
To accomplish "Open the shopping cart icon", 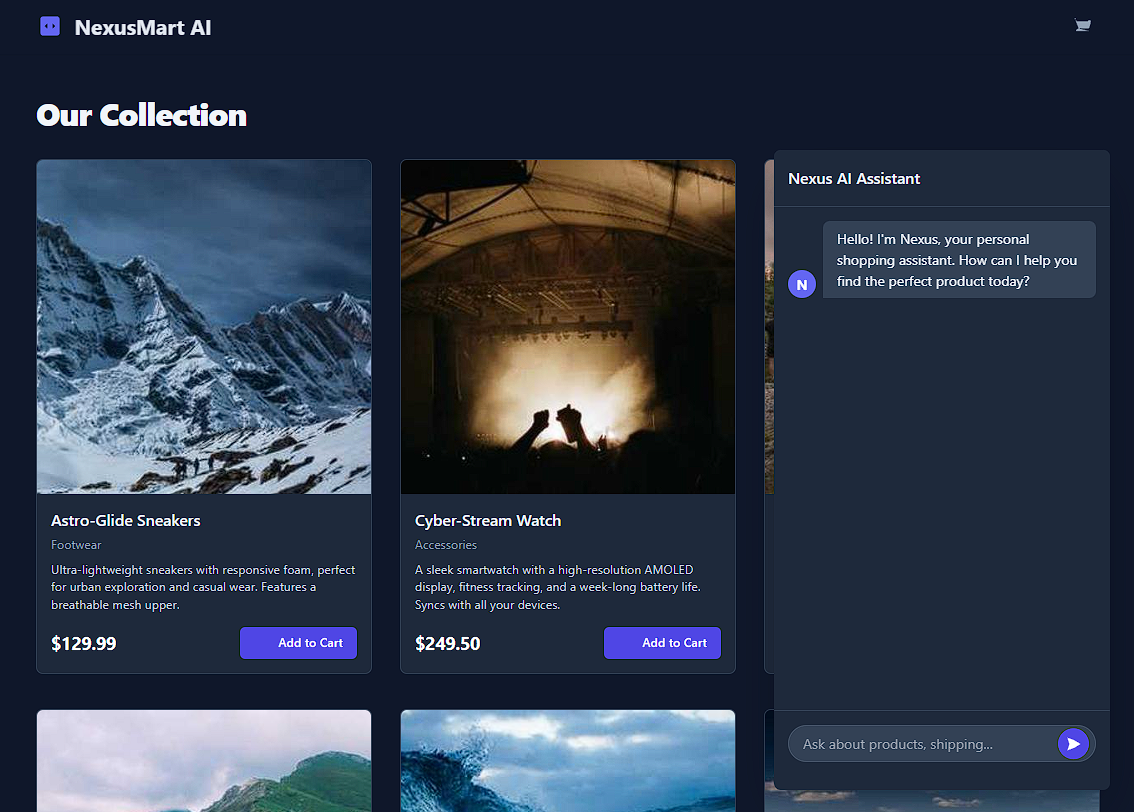I will 1082,26.
